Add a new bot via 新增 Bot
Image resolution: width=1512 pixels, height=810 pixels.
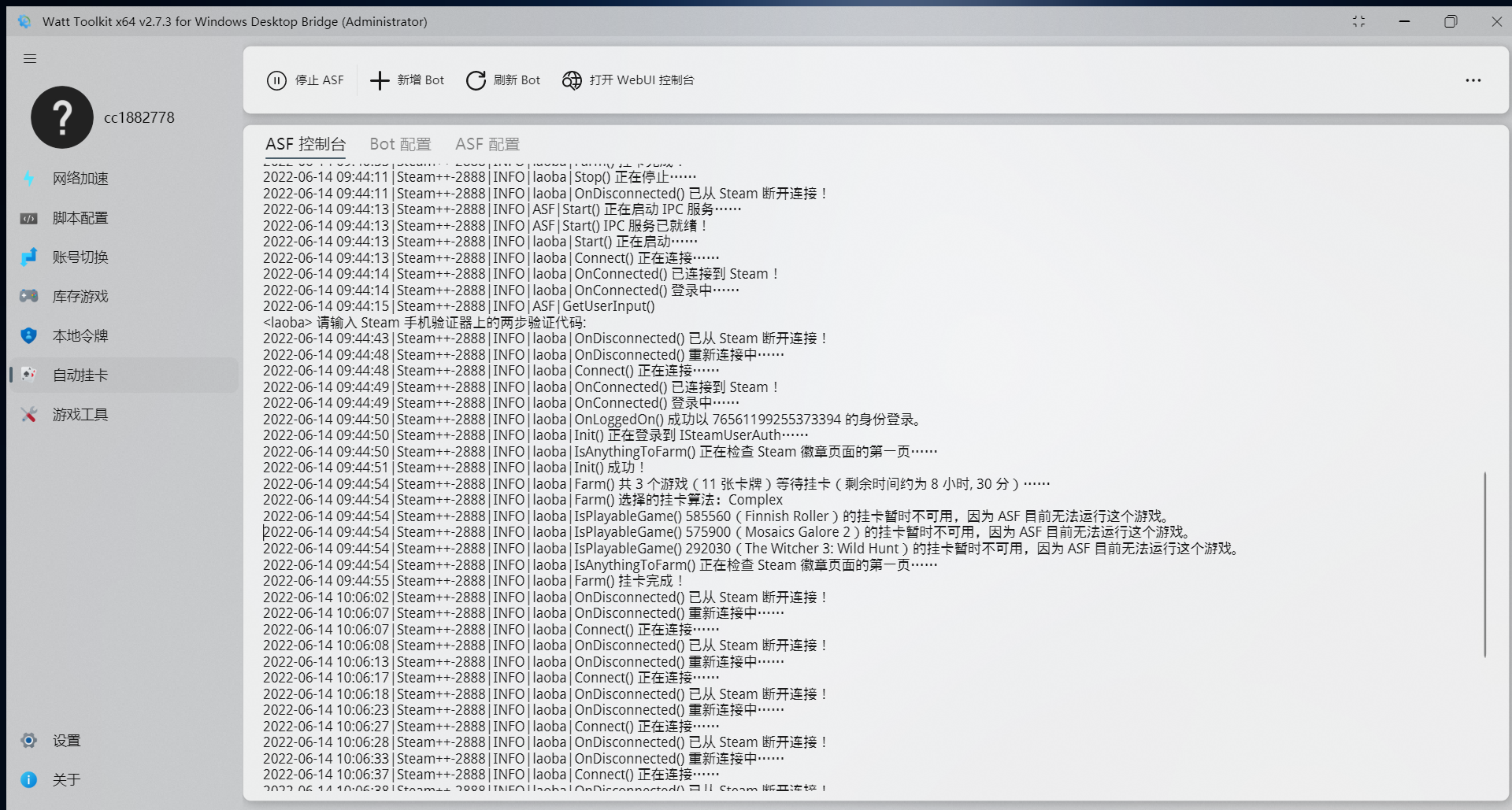pos(406,80)
